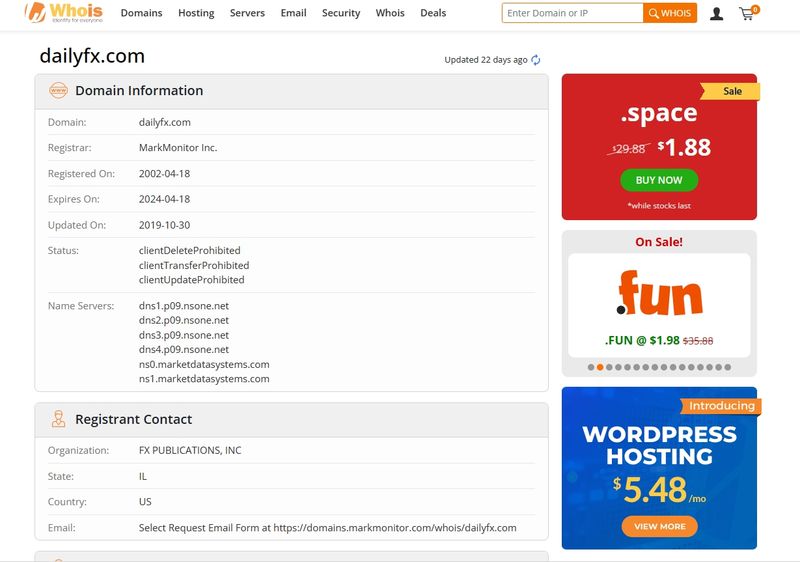Click the markmonitor request email form text
This screenshot has width=800, height=562.
[x=328, y=528]
